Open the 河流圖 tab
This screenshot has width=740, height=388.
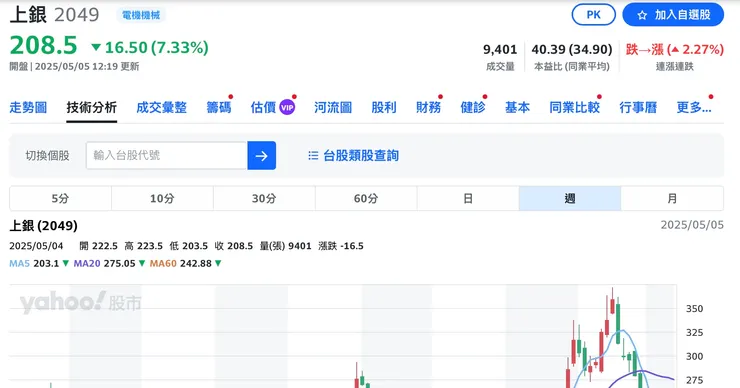point(333,108)
